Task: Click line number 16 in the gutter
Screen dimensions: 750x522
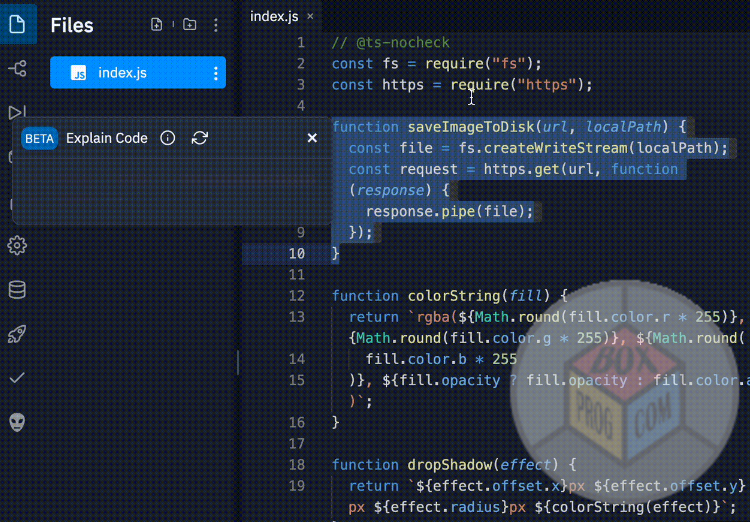Action: [296, 422]
